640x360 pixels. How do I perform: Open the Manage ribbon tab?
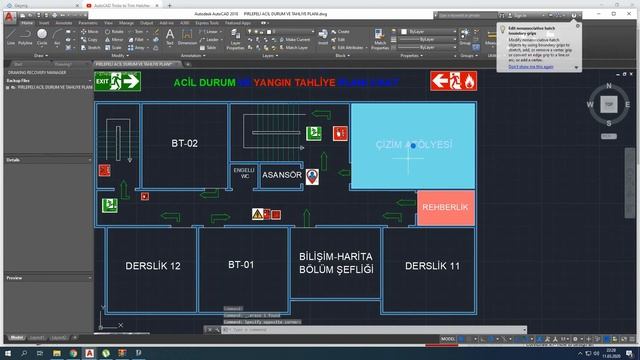126,23
